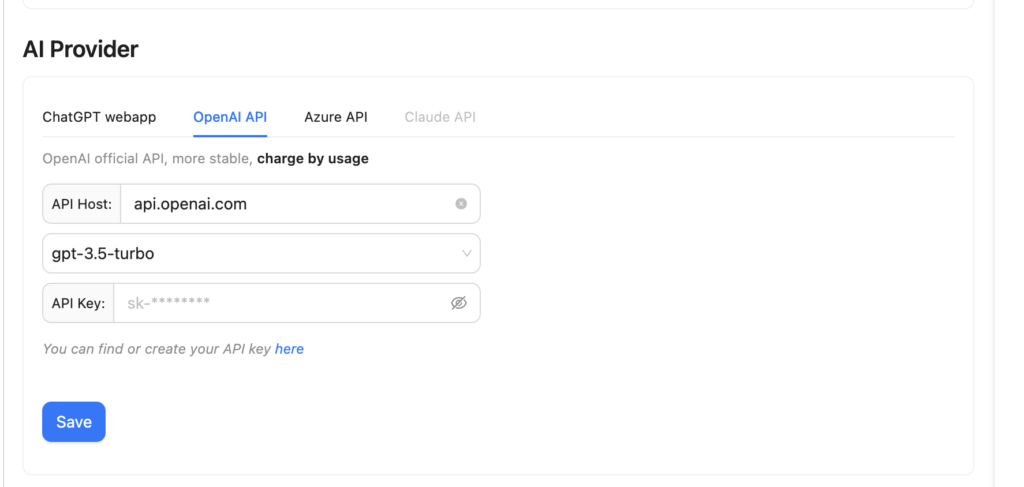This screenshot has height=487, width=1024.
Task: Follow the 'here' link for API keys
Action: point(289,349)
